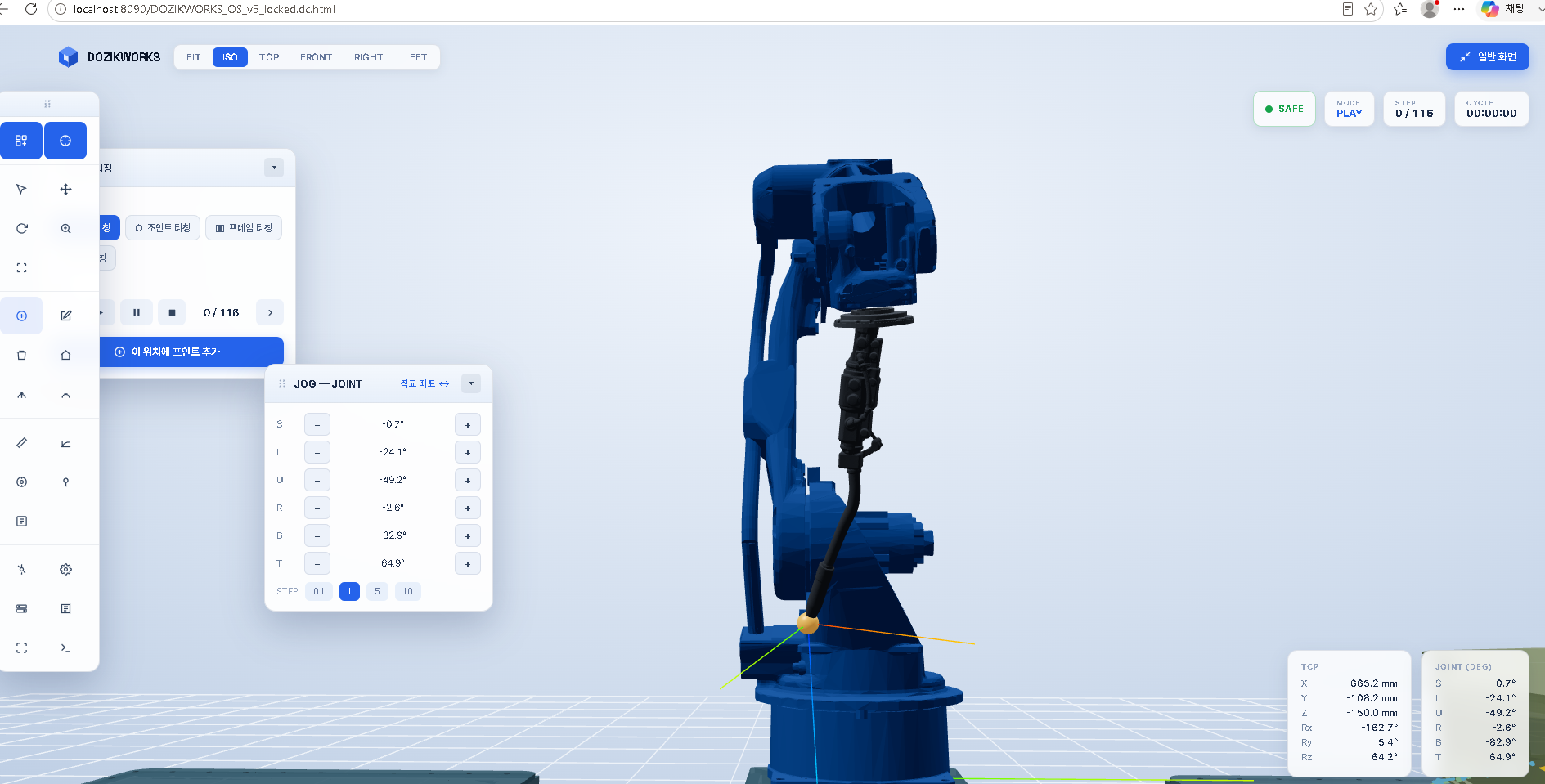Image resolution: width=1545 pixels, height=784 pixels.
Task: Click the map pin marker icon
Action: tap(66, 482)
